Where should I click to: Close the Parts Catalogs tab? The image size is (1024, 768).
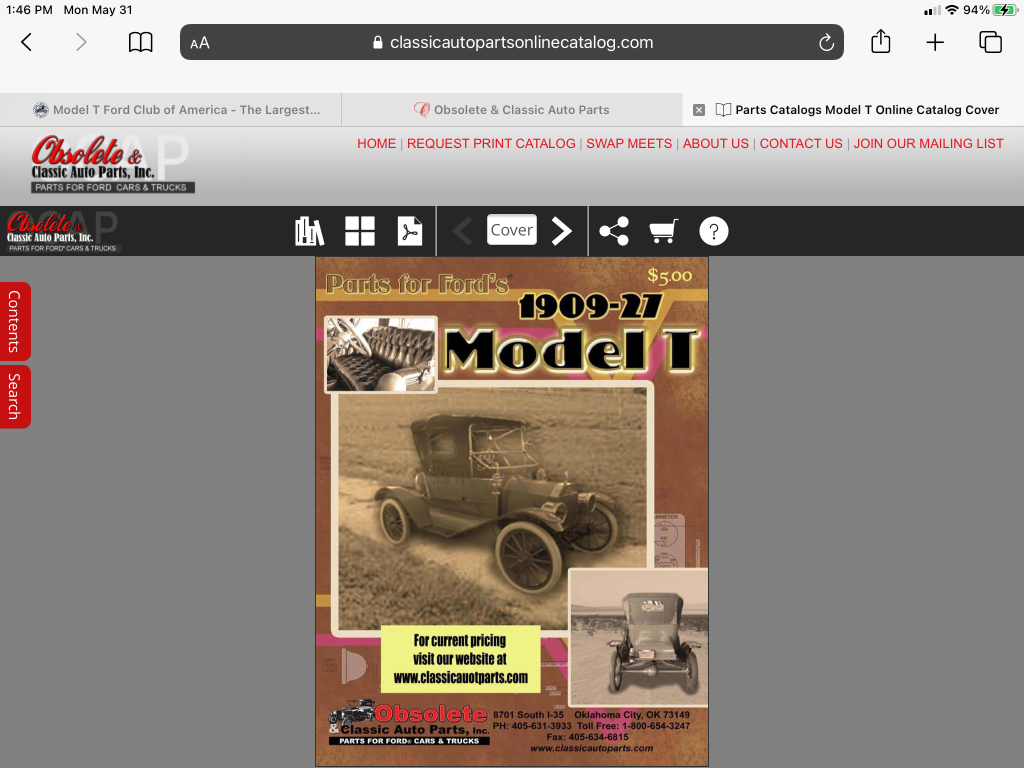tap(699, 110)
